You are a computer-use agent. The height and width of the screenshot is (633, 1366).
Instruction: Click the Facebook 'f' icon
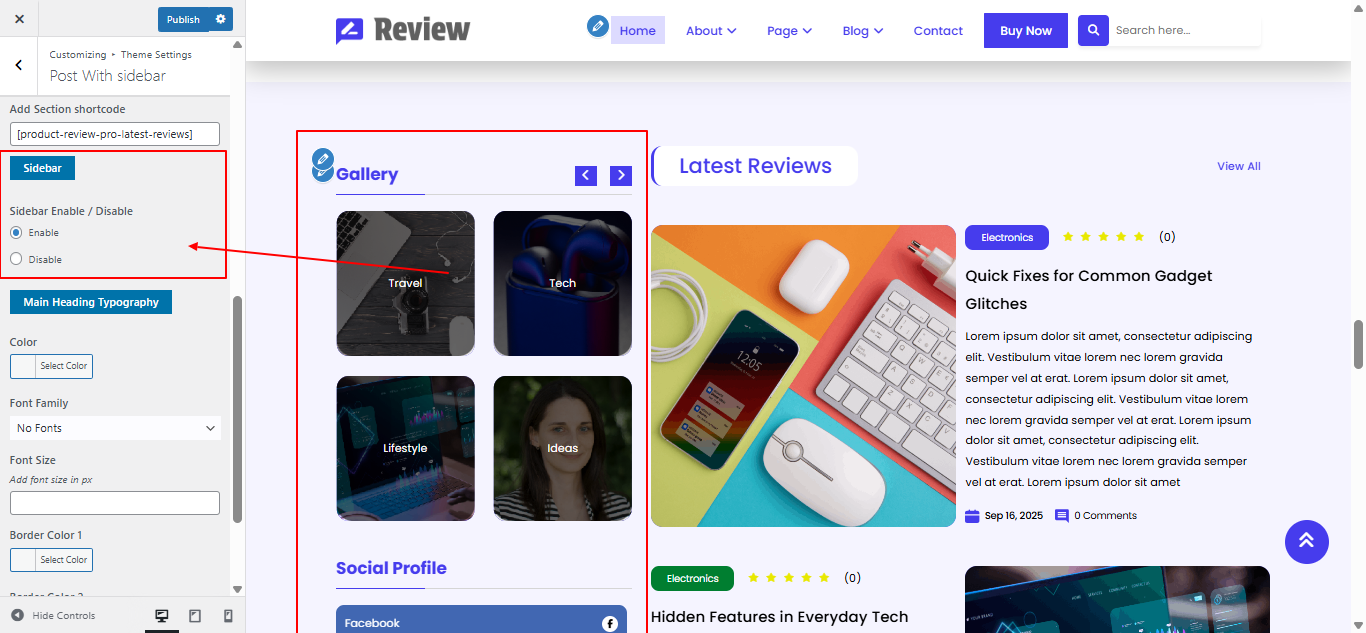(610, 624)
